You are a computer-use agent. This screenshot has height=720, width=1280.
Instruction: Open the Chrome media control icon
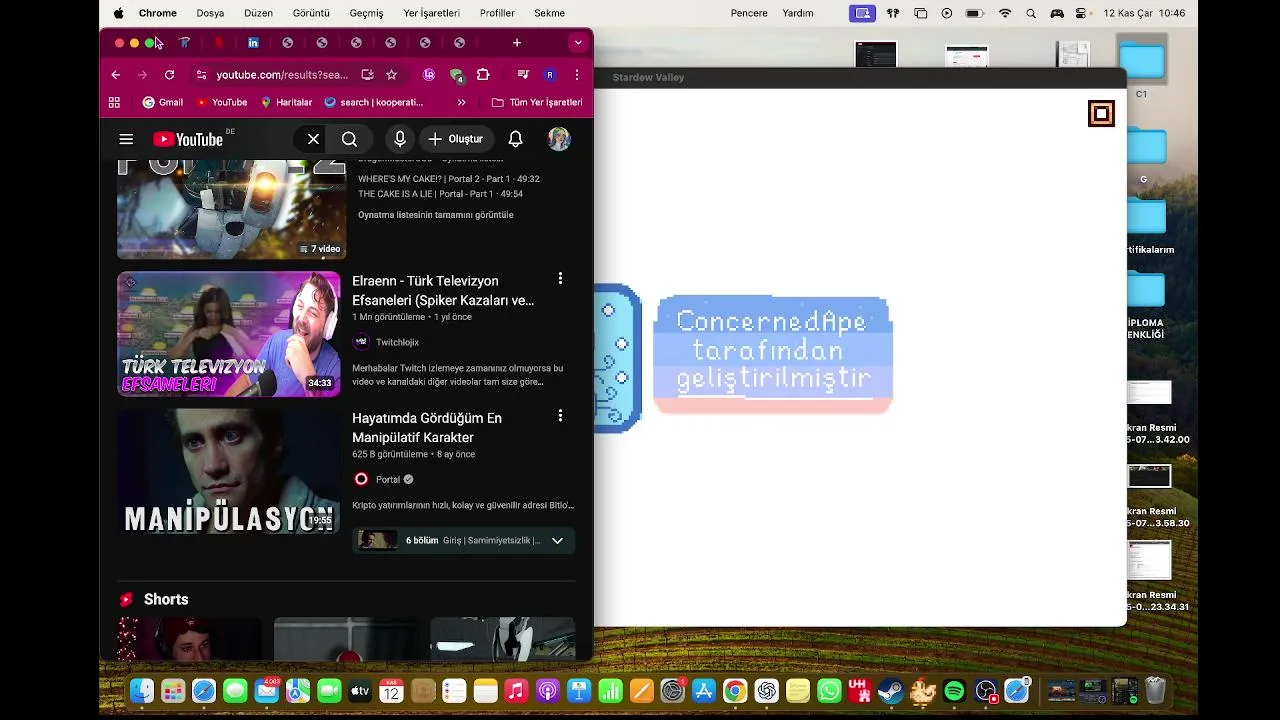point(523,74)
